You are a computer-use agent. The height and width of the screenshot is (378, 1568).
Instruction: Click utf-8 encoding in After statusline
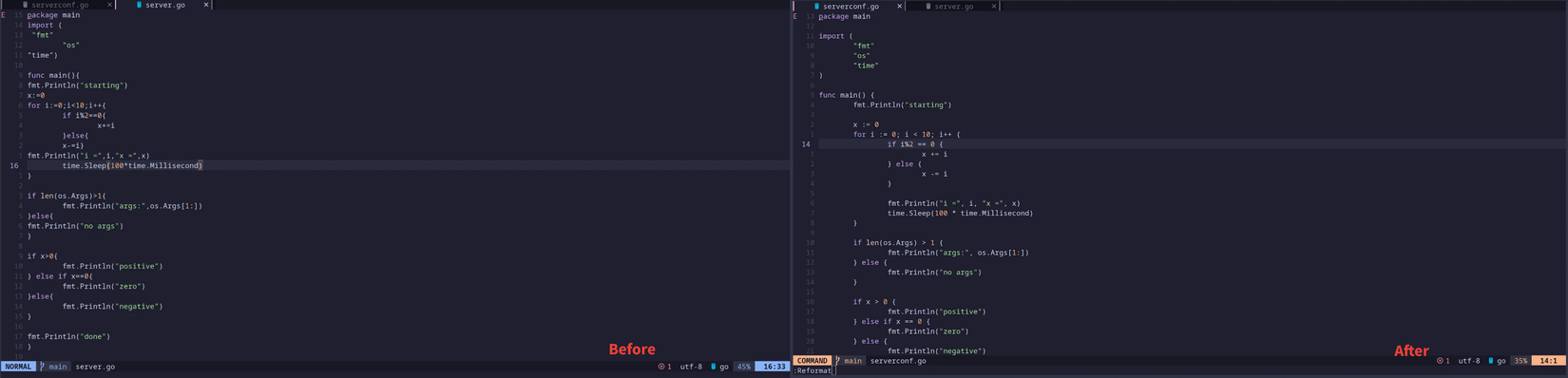coord(1469,361)
